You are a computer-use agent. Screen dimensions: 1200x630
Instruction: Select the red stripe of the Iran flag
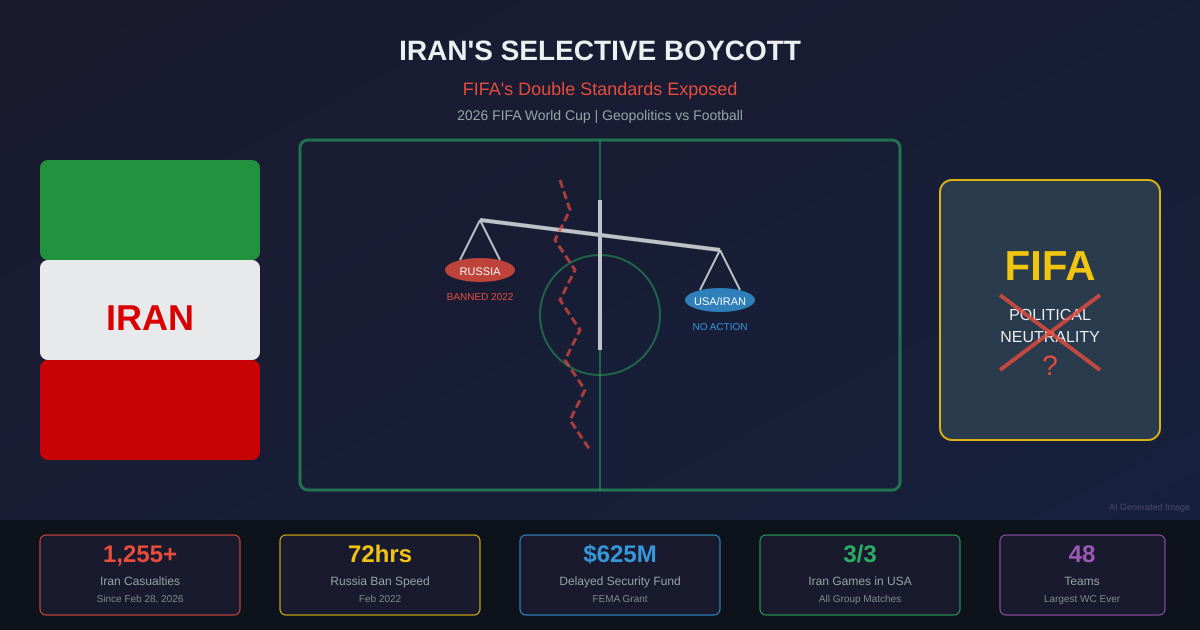coord(150,410)
